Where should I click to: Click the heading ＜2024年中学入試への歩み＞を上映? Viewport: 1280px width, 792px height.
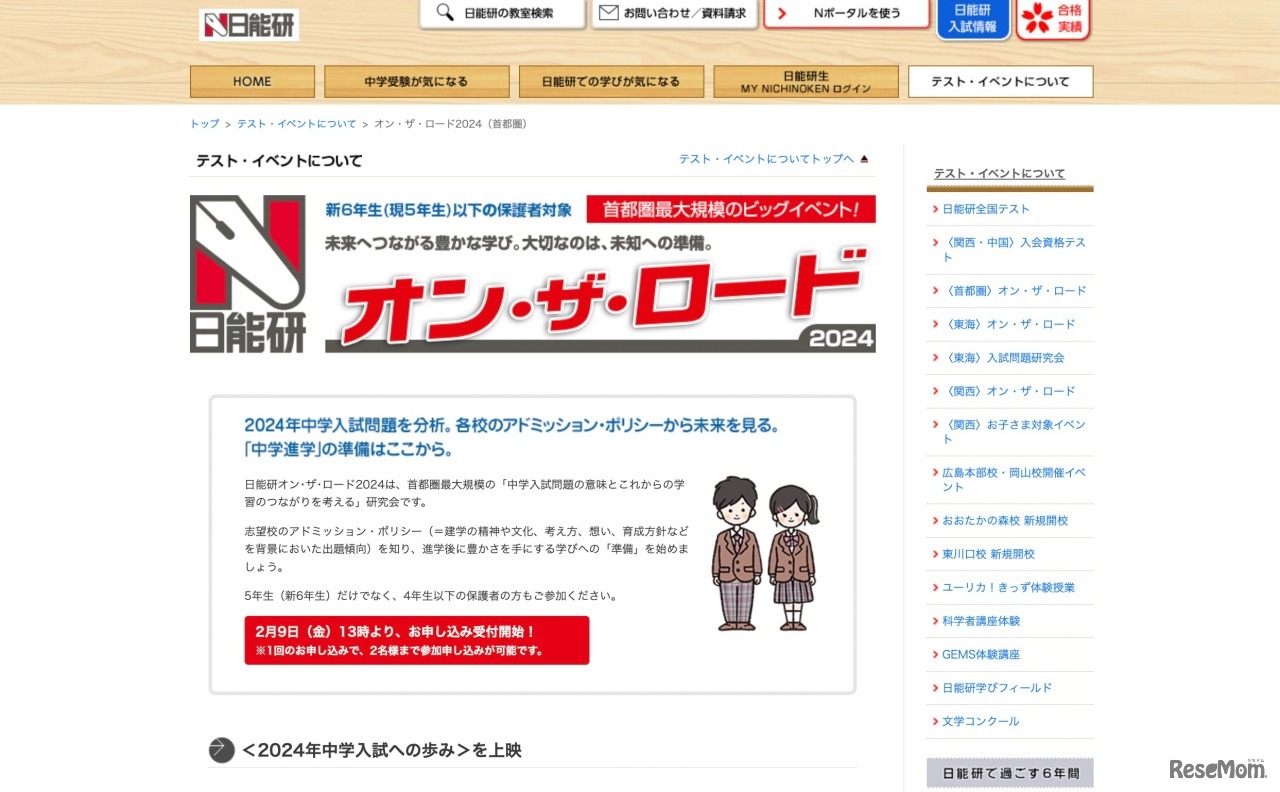pyautogui.click(x=382, y=750)
